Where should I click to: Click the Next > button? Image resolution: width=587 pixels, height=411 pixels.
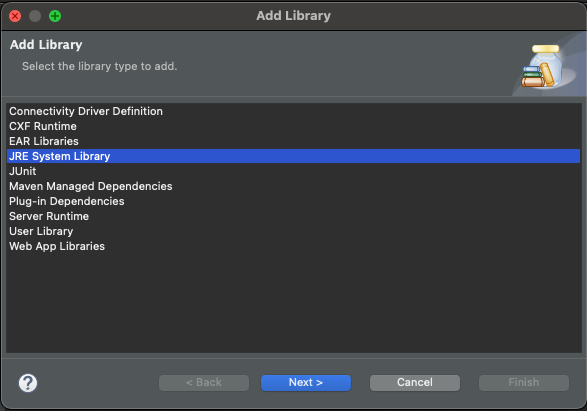coord(306,383)
